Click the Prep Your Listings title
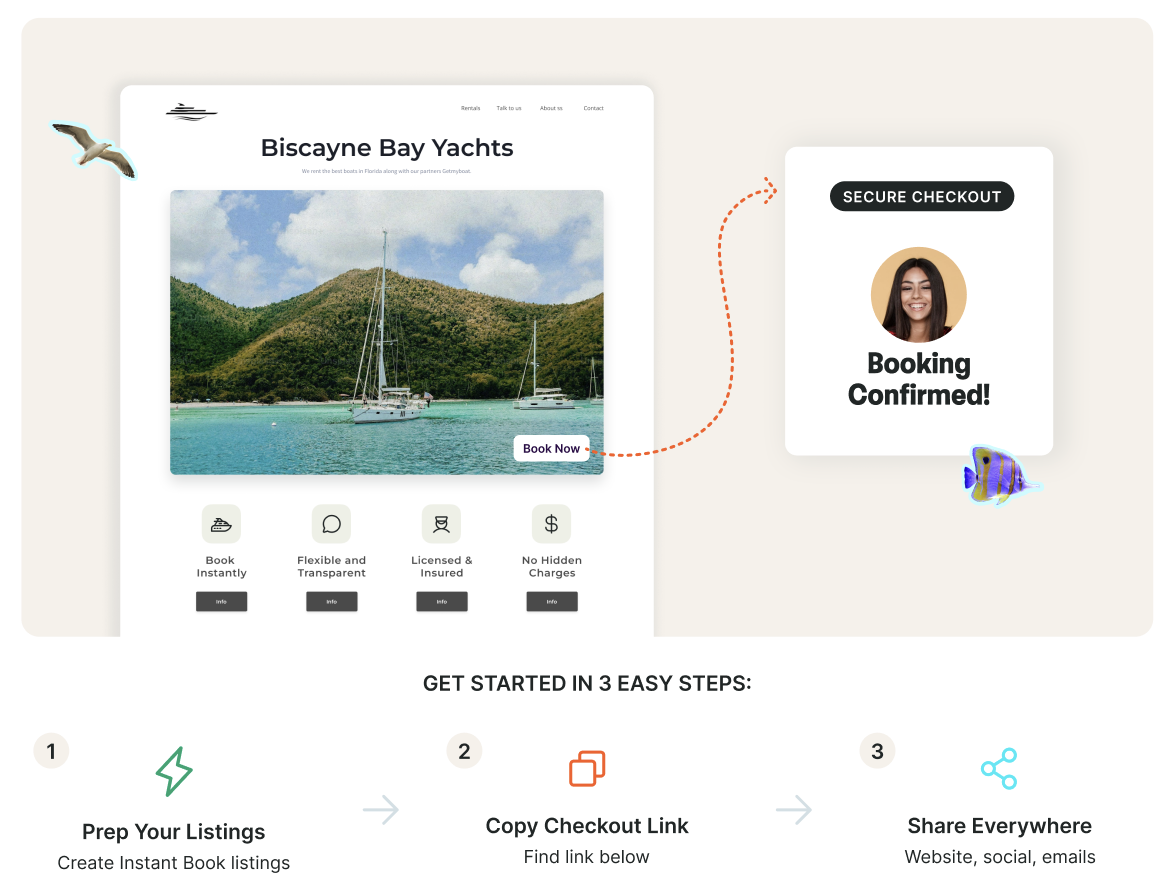Viewport: 1174px width, 888px height. click(x=174, y=832)
